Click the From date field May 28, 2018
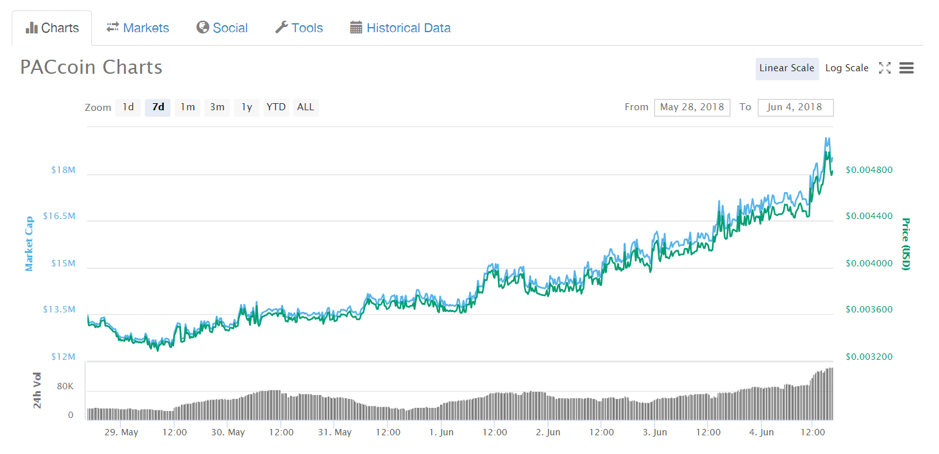The width and height of the screenshot is (939, 454). point(692,107)
